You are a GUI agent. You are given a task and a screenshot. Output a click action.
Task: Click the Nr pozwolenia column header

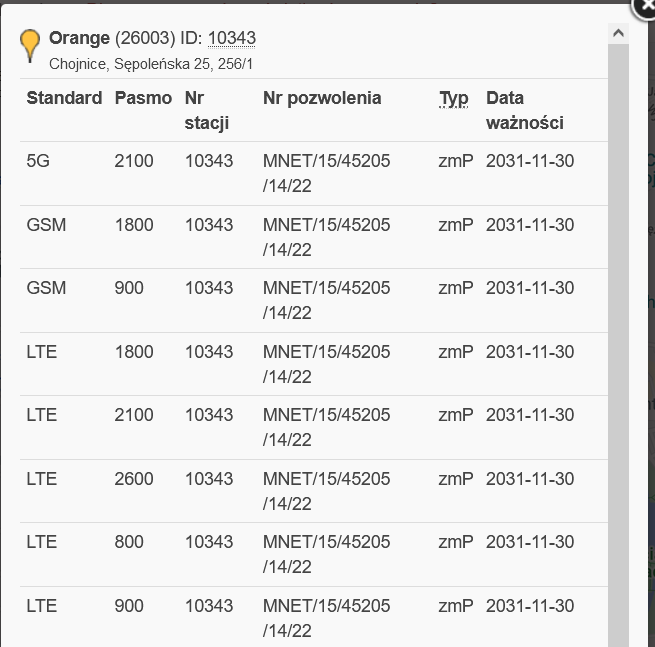pyautogui.click(x=322, y=98)
